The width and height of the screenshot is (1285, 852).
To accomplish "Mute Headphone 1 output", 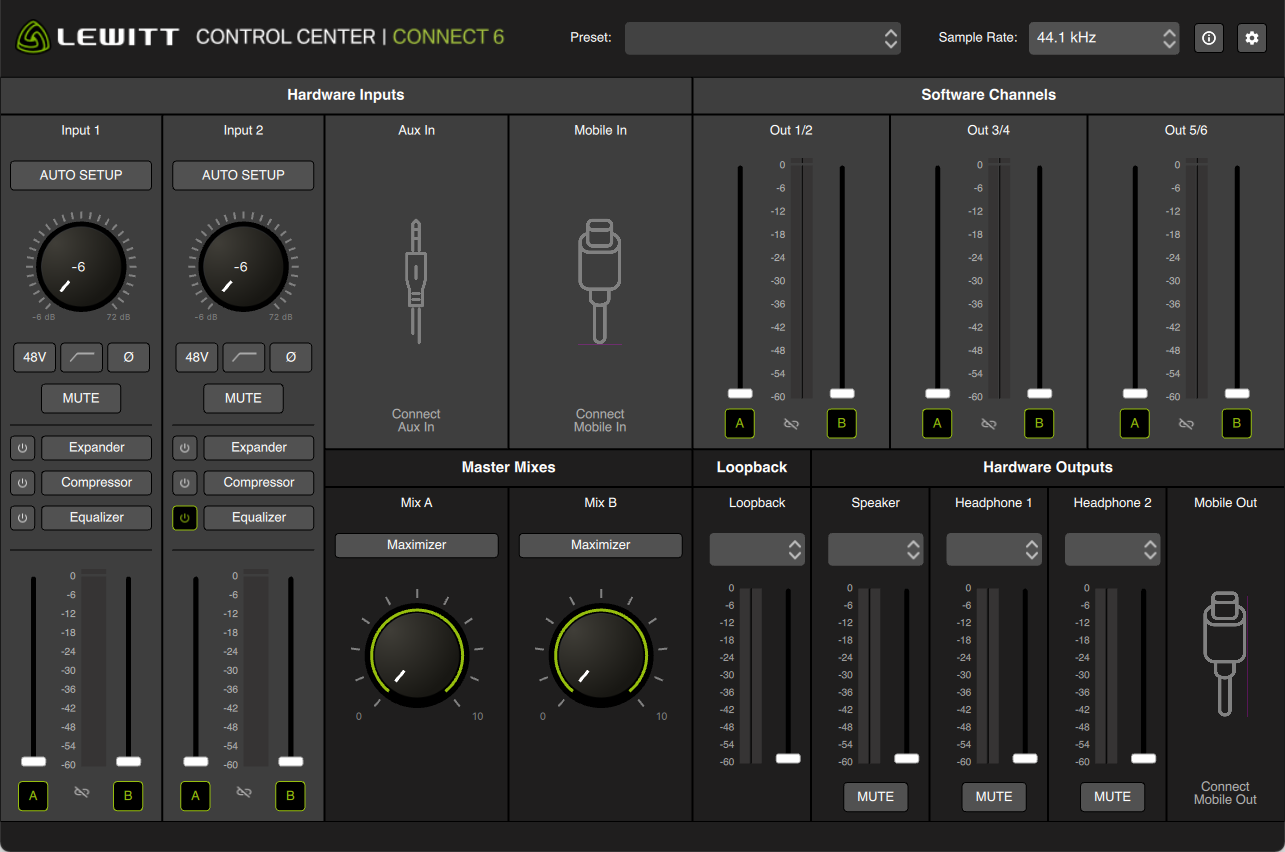I will coord(994,797).
